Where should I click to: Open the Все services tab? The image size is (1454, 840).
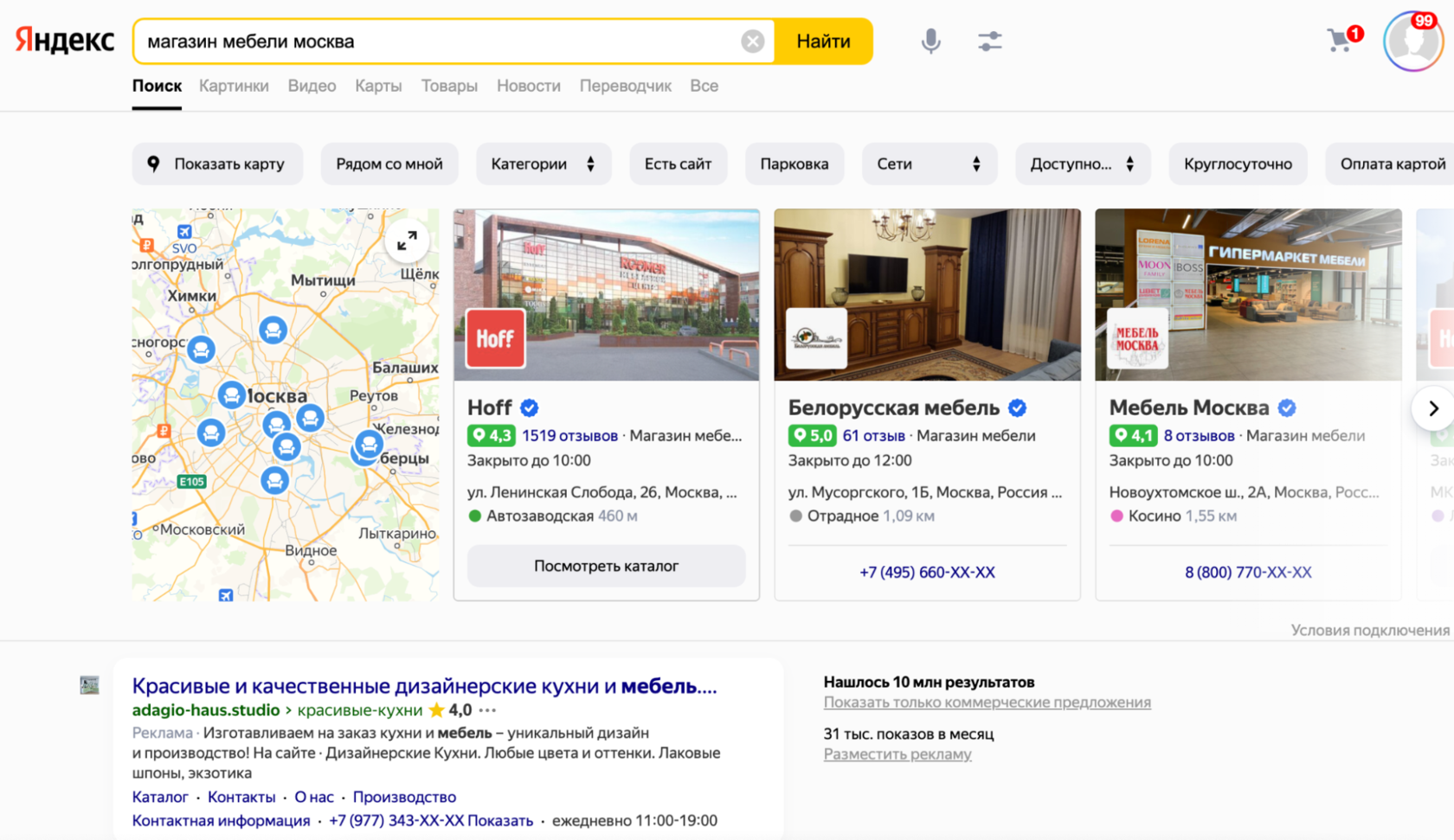click(704, 86)
